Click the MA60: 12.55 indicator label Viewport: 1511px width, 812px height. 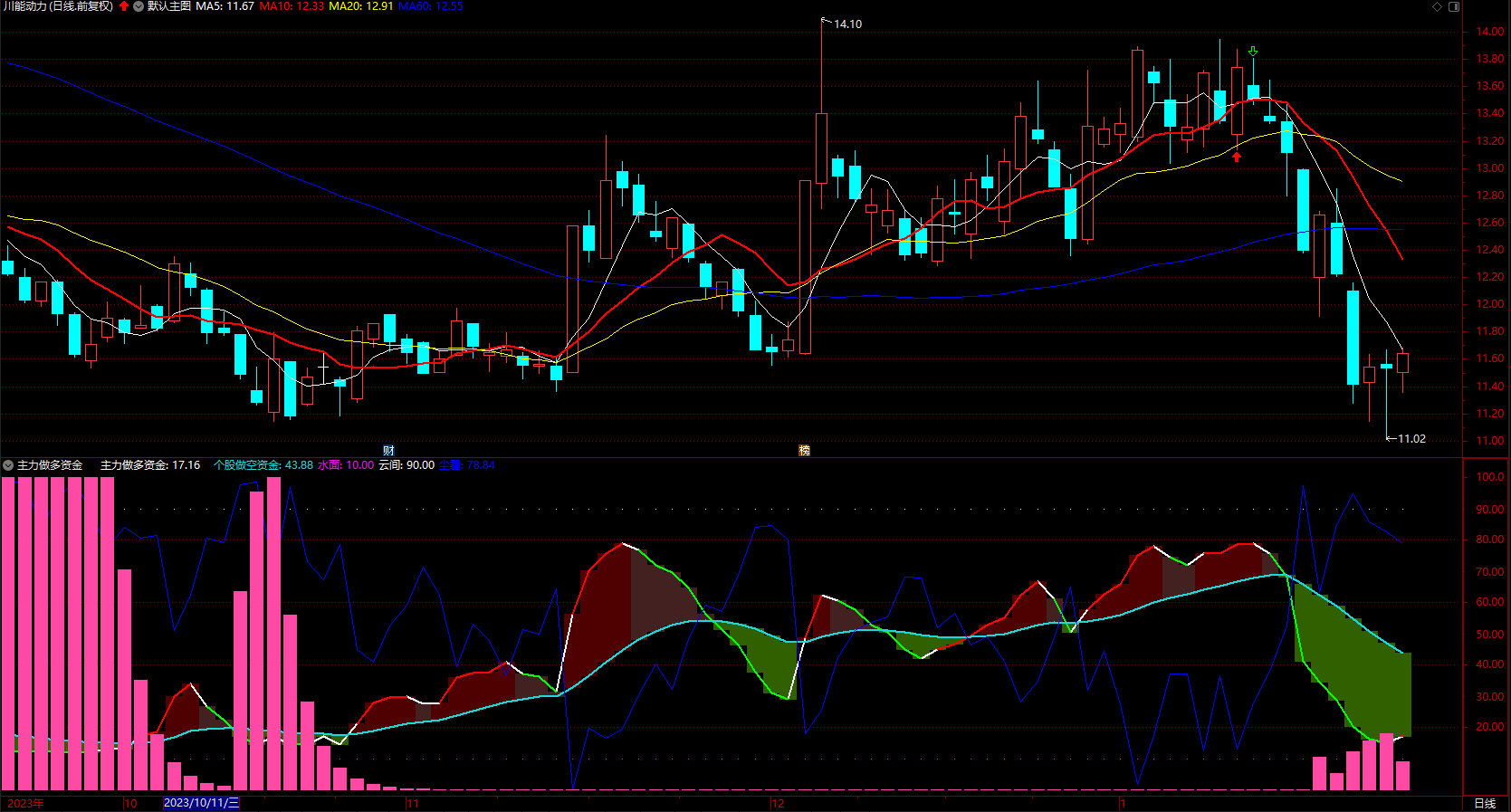click(431, 6)
